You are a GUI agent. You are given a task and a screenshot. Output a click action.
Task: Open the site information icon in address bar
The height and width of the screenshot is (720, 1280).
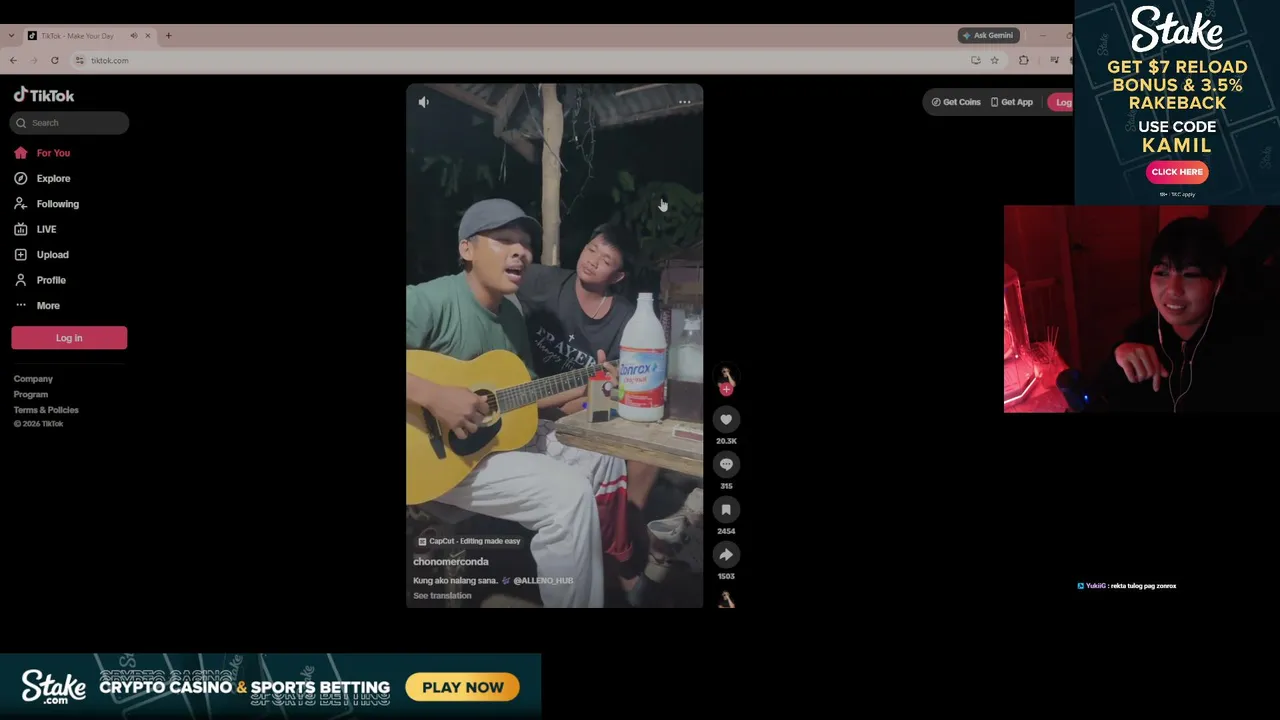click(79, 60)
